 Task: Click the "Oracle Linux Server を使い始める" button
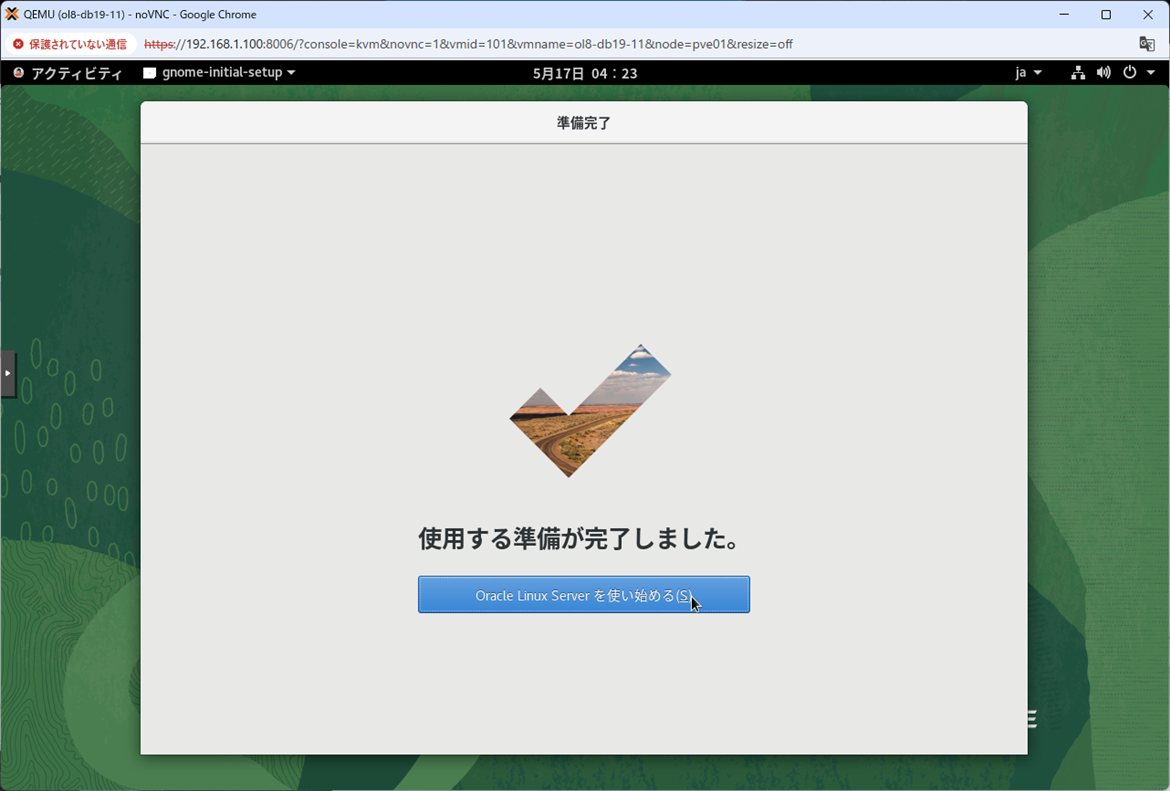pyautogui.click(x=584, y=595)
